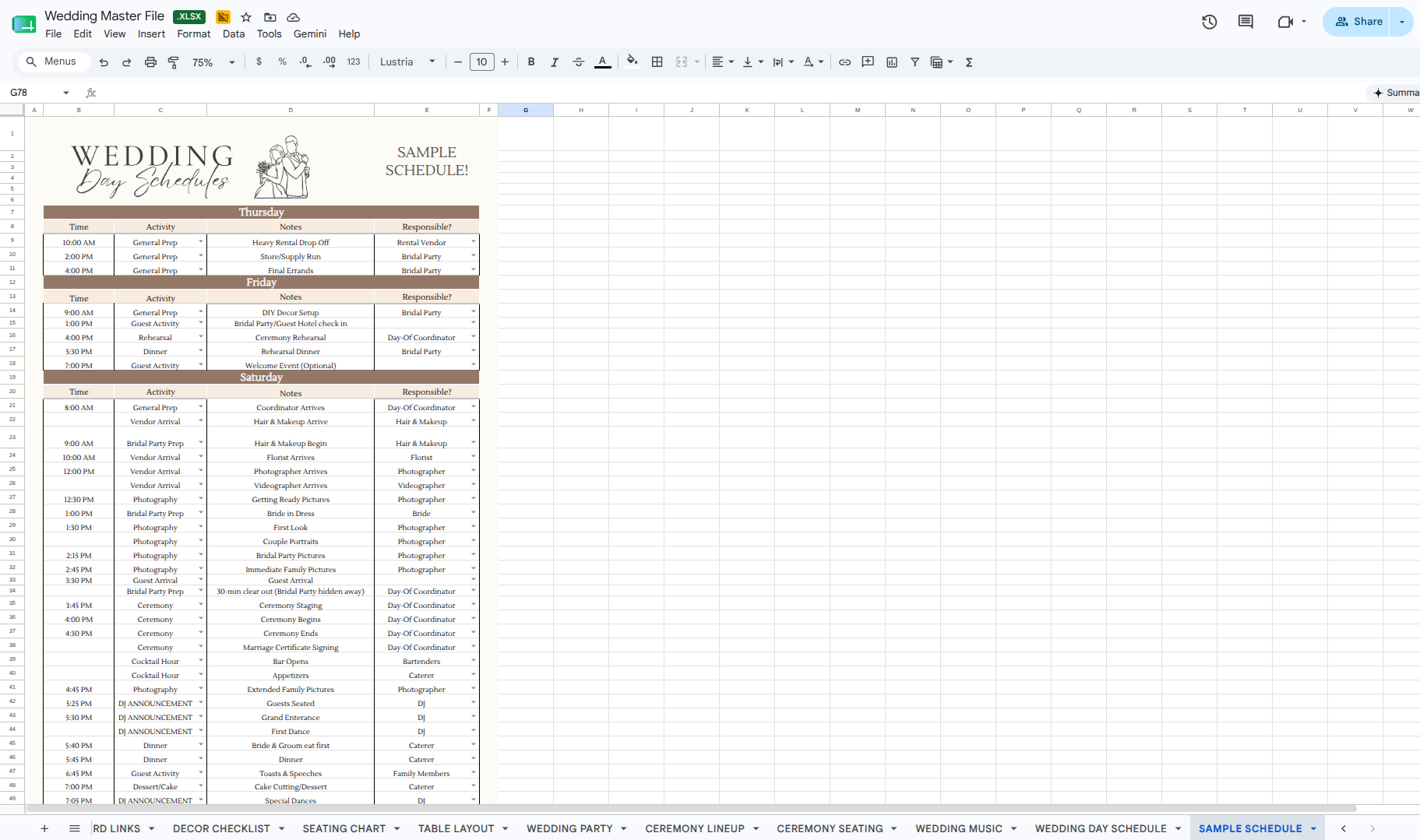Click the Name box showing G78
Viewport: 1420px width, 840px height.
(x=39, y=93)
